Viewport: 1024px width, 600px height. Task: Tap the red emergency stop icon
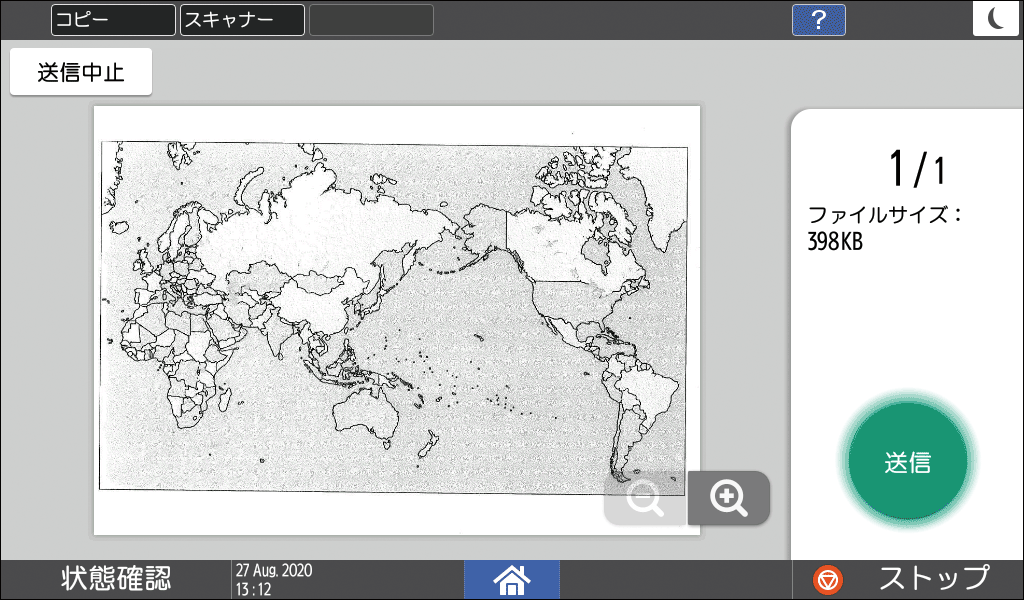[x=827, y=578]
